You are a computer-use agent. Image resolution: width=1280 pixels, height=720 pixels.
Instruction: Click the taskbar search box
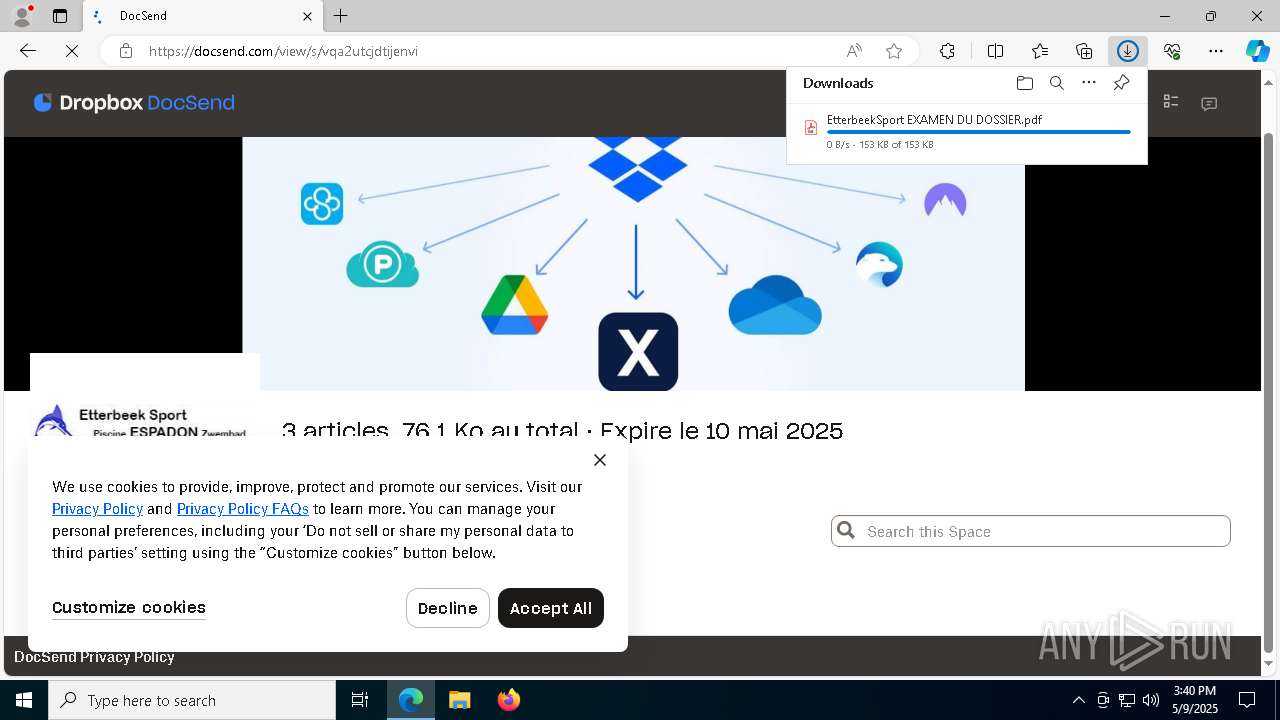tap(192, 700)
